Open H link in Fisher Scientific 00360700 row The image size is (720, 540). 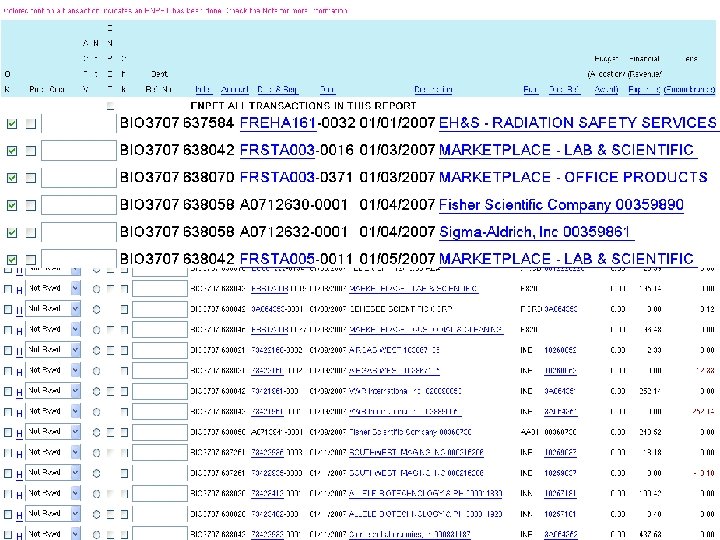tap(19, 433)
